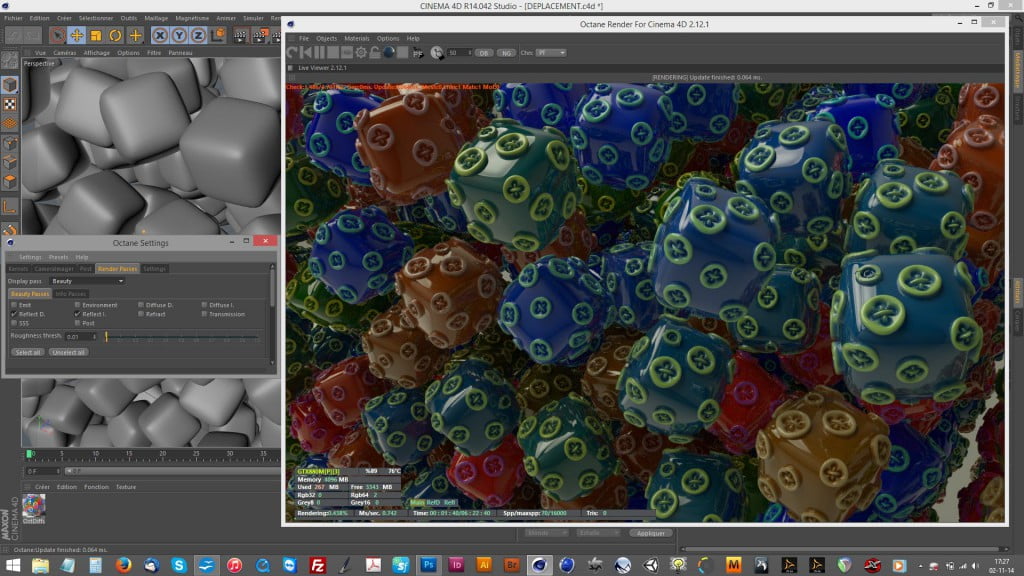Enable the Transmission pass checkbox
1024x576 pixels.
(204, 314)
